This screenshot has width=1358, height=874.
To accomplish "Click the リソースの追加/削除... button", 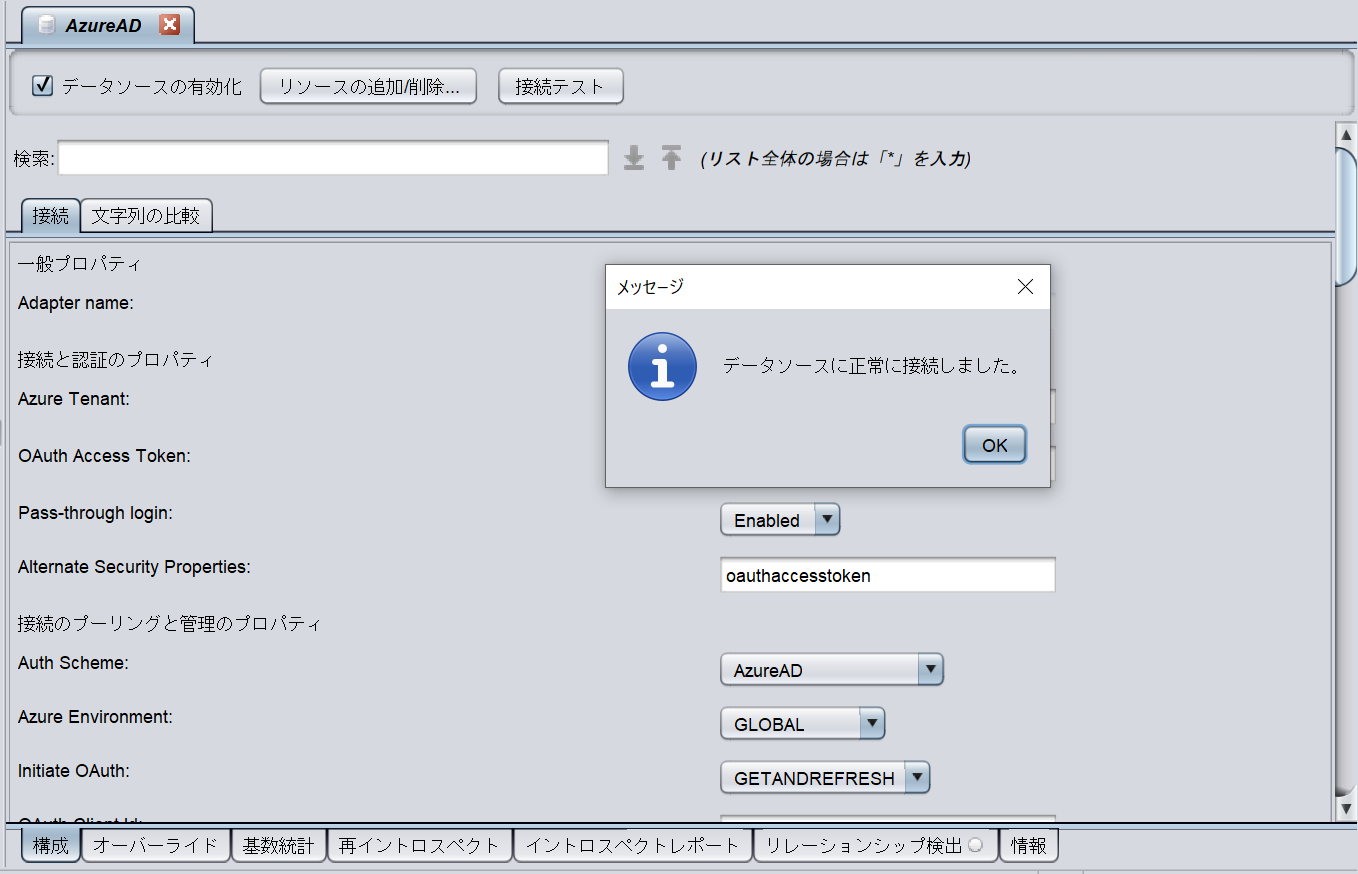I will [x=368, y=86].
